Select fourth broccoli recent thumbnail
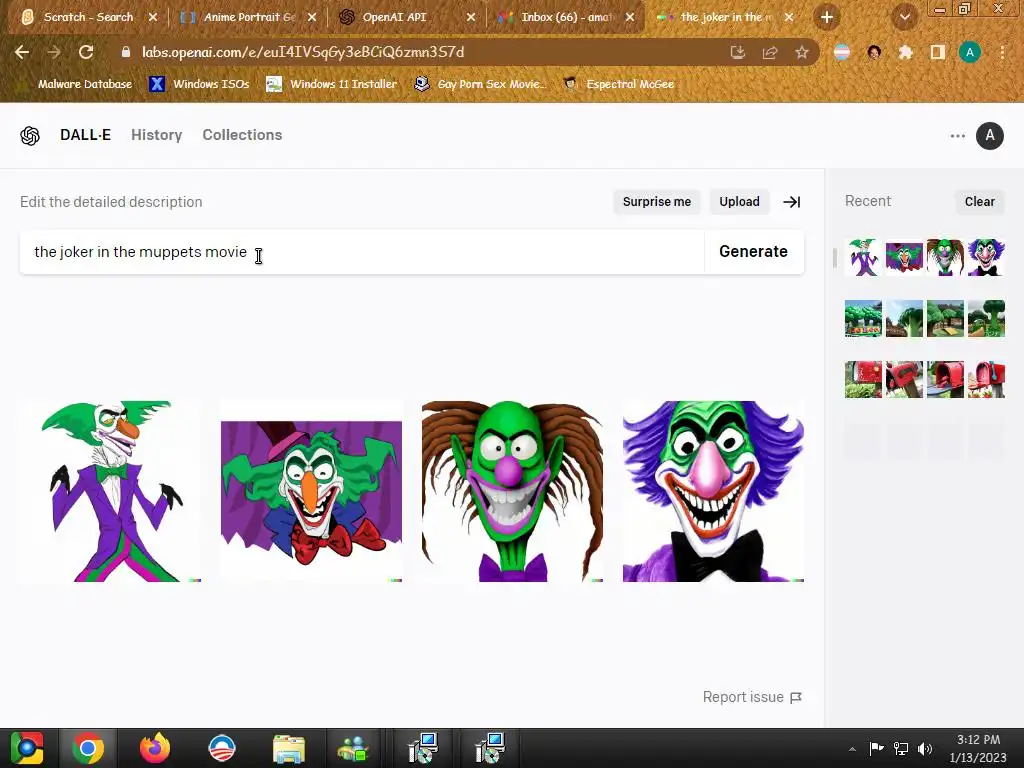The width and height of the screenshot is (1024, 768). 986,319
